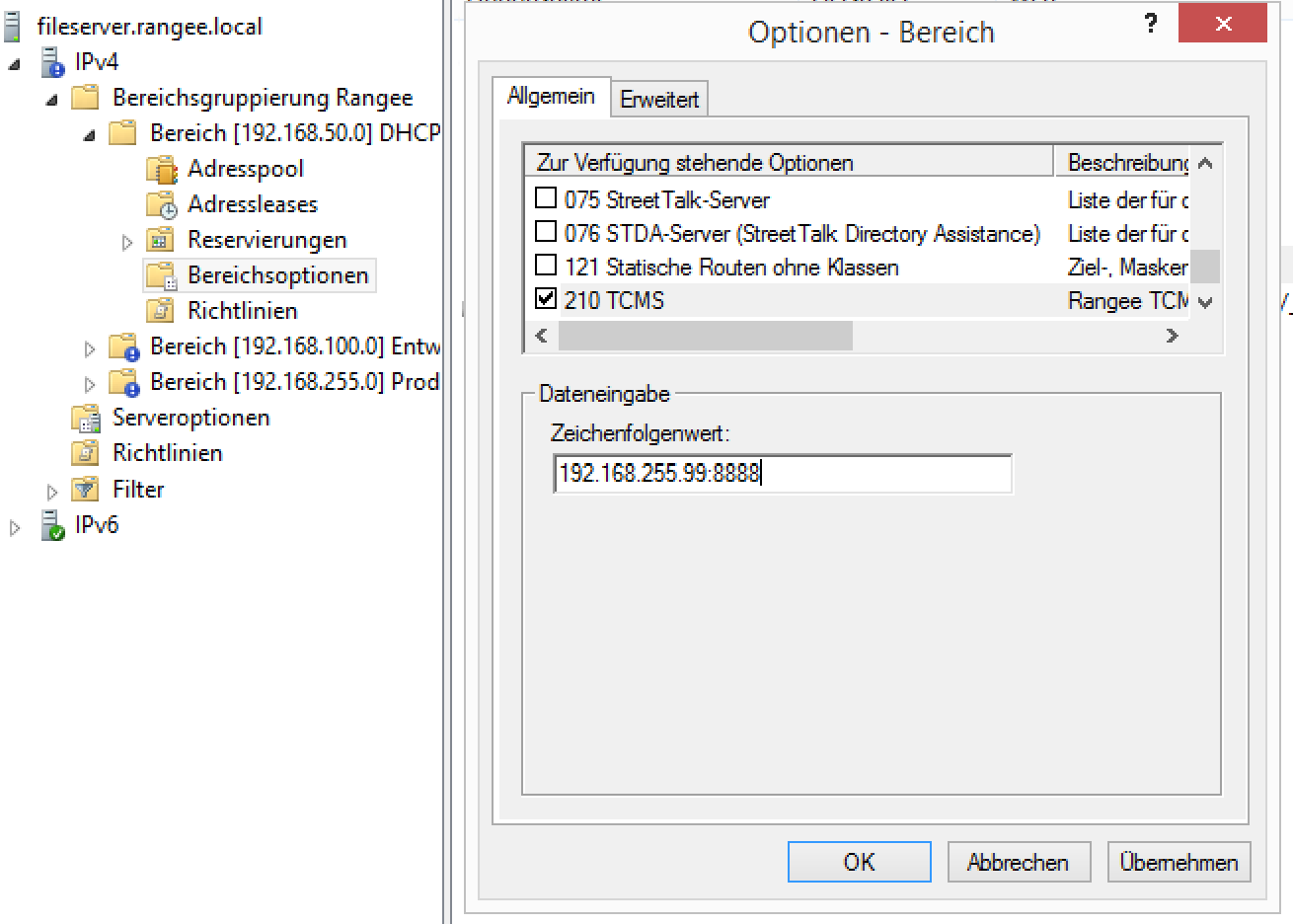Uncheck the 210 TCMS option
The width and height of the screenshot is (1293, 924).
pos(546,299)
